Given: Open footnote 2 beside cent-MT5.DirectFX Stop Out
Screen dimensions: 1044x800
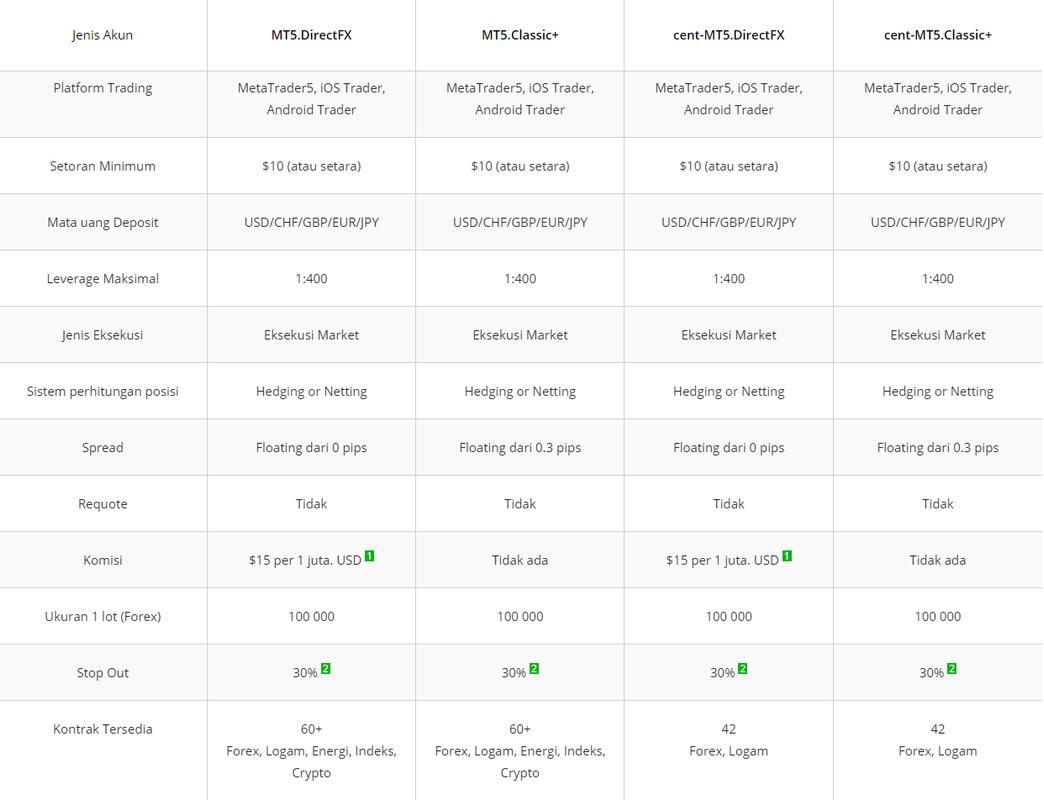Looking at the screenshot, I should tap(743, 669).
